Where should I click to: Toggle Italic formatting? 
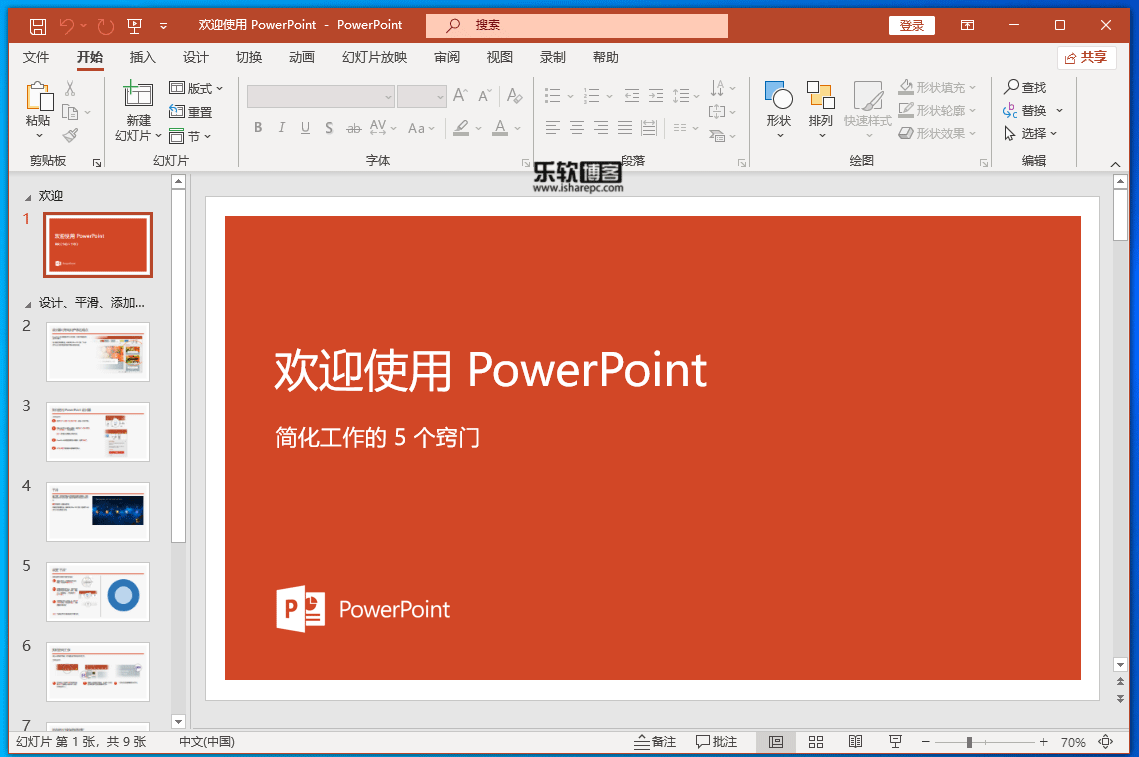coord(282,128)
